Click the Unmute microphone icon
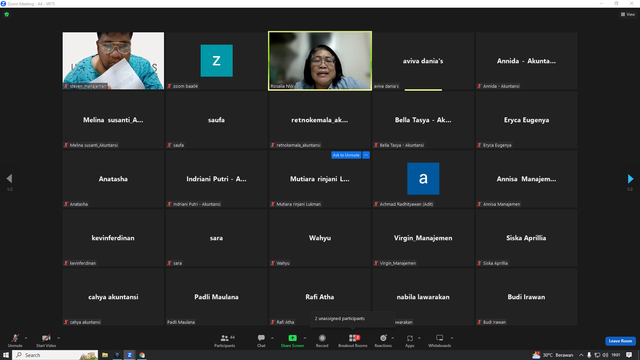 [15, 338]
